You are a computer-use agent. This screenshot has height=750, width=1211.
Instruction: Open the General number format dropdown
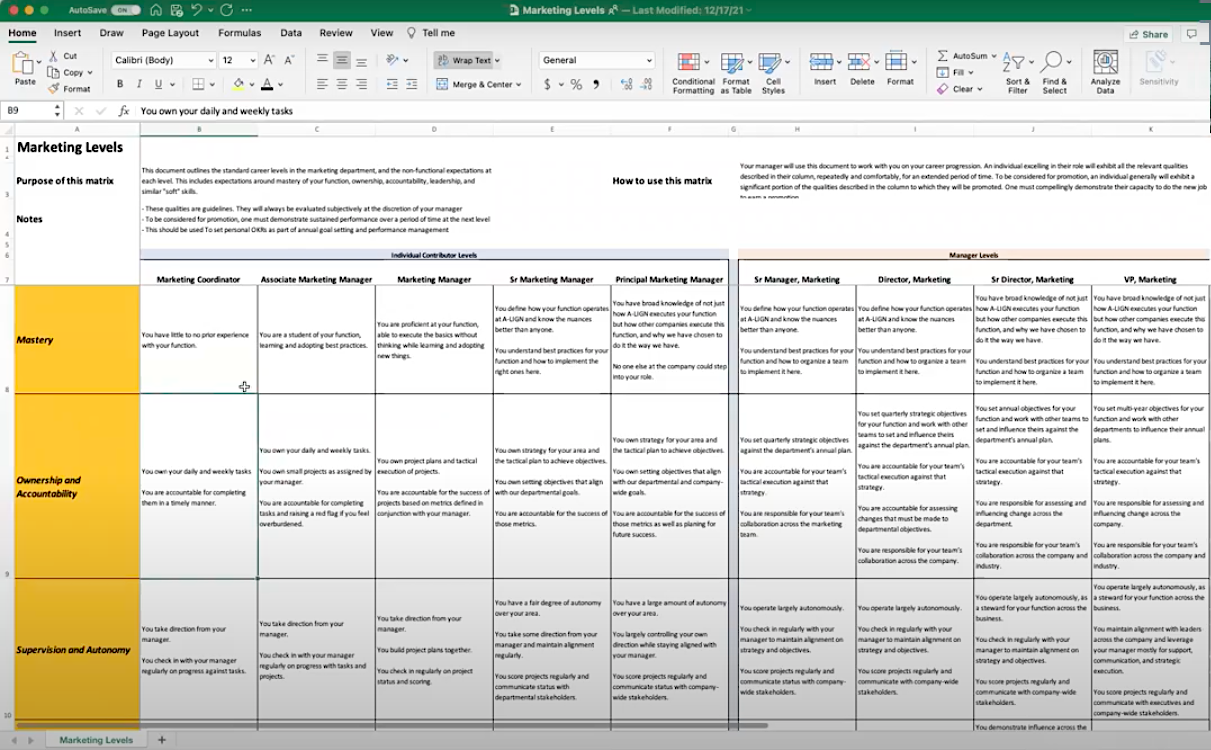[597, 60]
